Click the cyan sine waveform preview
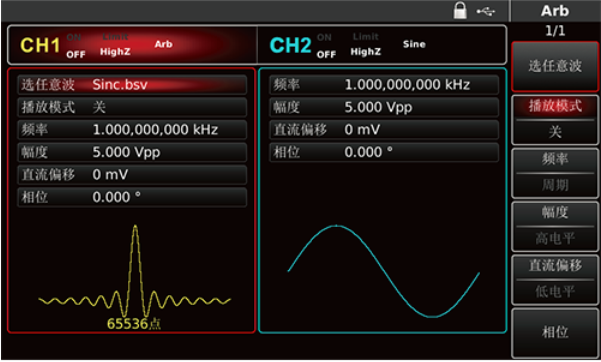 383,271
